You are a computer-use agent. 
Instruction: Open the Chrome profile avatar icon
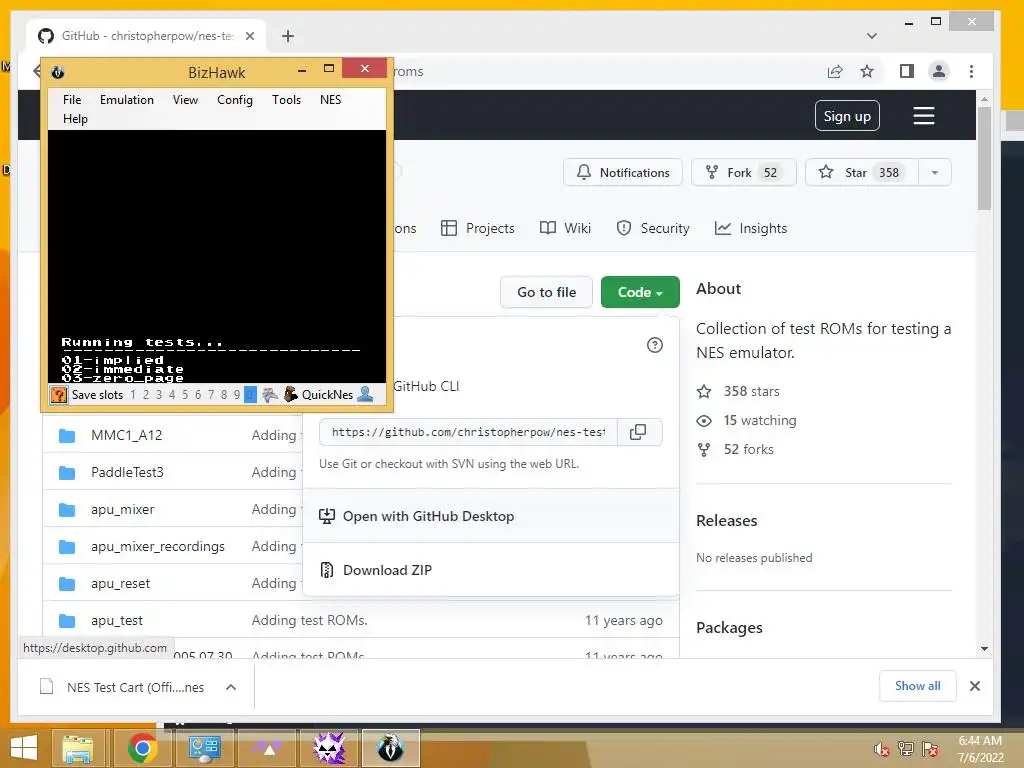(938, 71)
